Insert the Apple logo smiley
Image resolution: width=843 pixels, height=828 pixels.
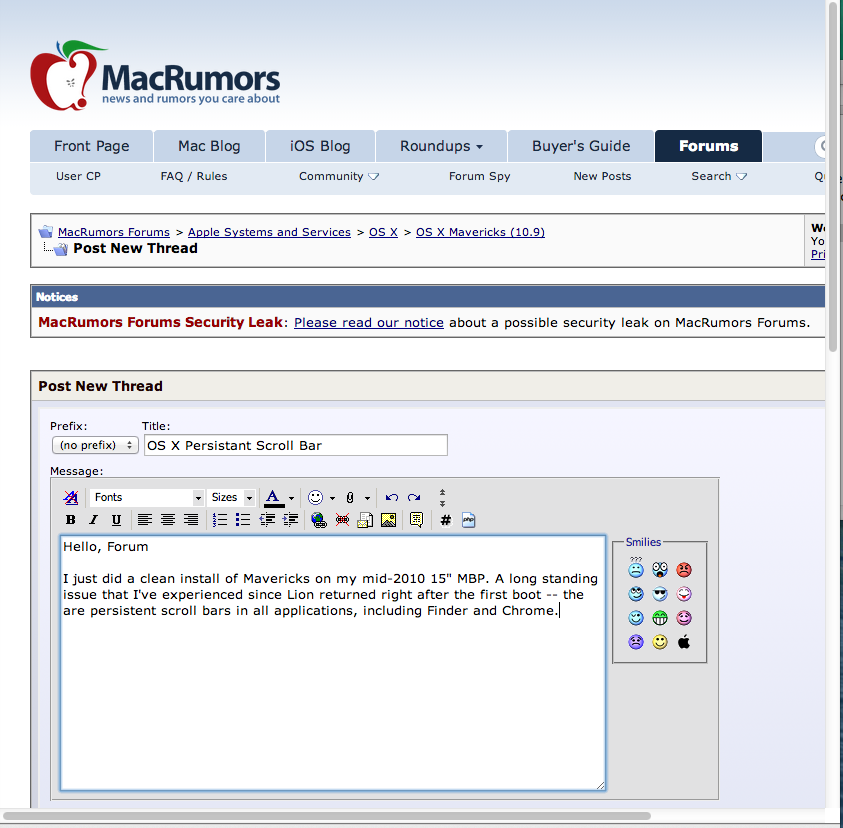pyautogui.click(x=684, y=641)
